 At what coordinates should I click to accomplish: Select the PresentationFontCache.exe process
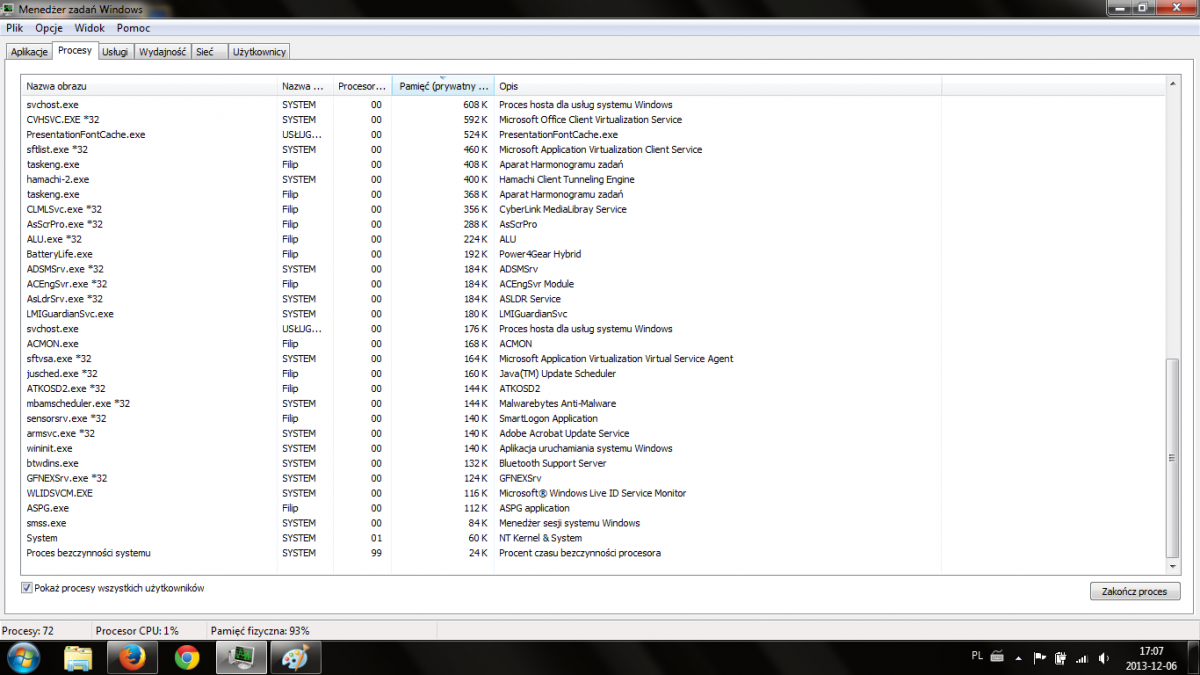click(594, 135)
